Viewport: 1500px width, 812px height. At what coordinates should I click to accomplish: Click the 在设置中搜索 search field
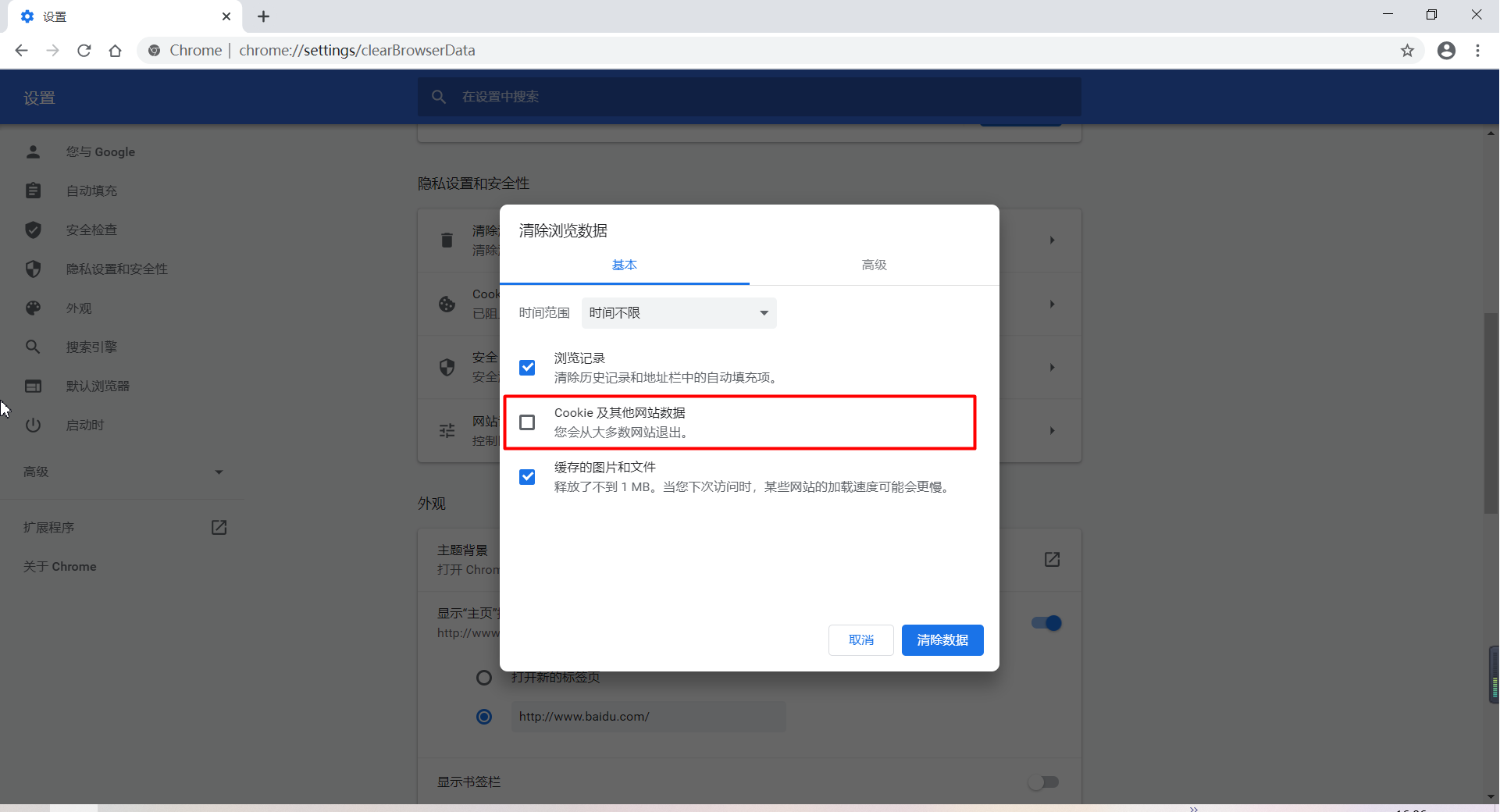pos(750,97)
